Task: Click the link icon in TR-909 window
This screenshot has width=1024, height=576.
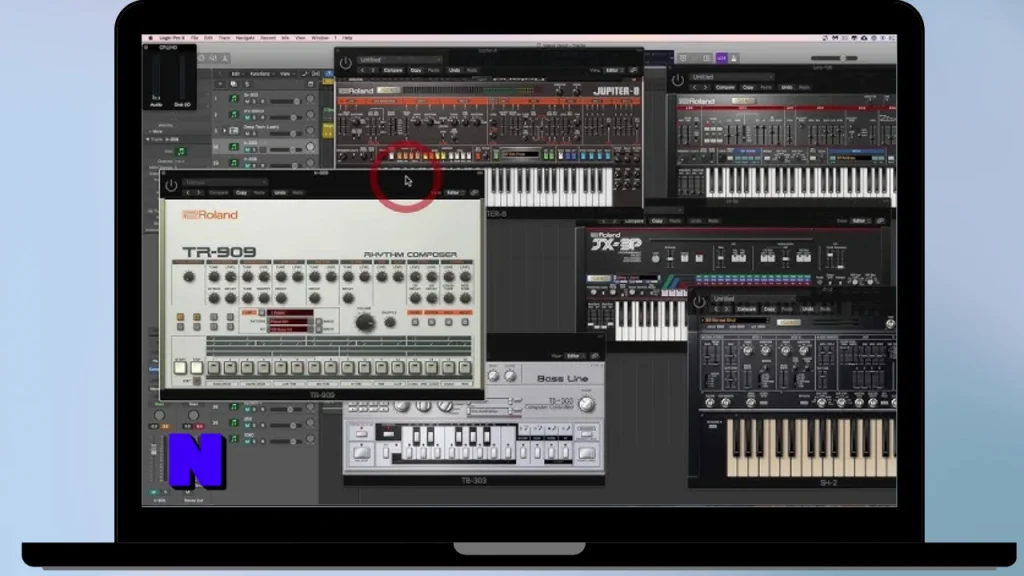Action: [x=474, y=193]
